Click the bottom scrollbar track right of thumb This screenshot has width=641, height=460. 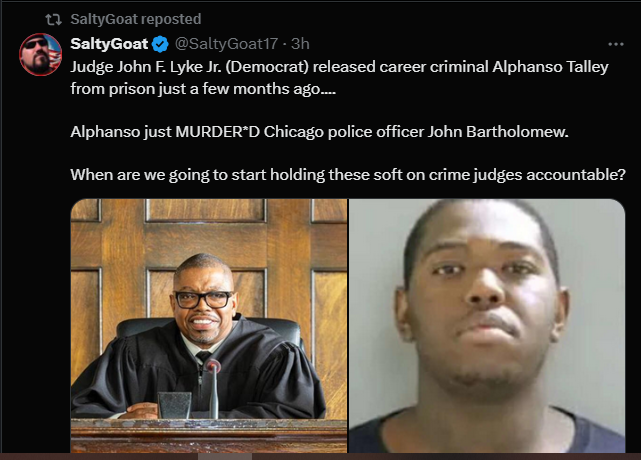coord(446,456)
